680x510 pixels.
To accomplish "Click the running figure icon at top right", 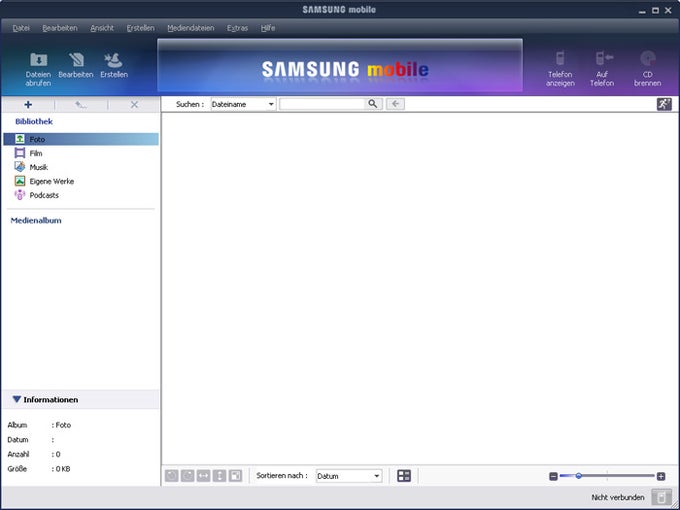I will click(664, 104).
